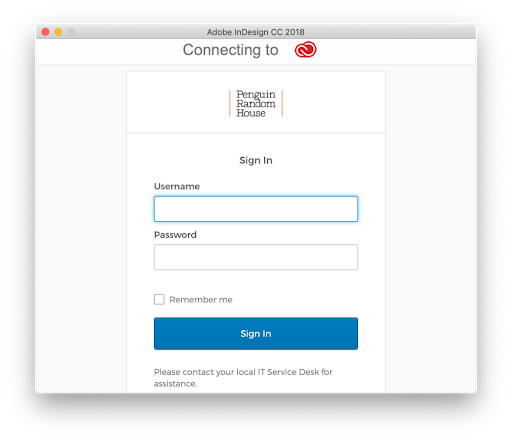Enable the Remember me checkbox
512x441 pixels.
click(x=159, y=299)
